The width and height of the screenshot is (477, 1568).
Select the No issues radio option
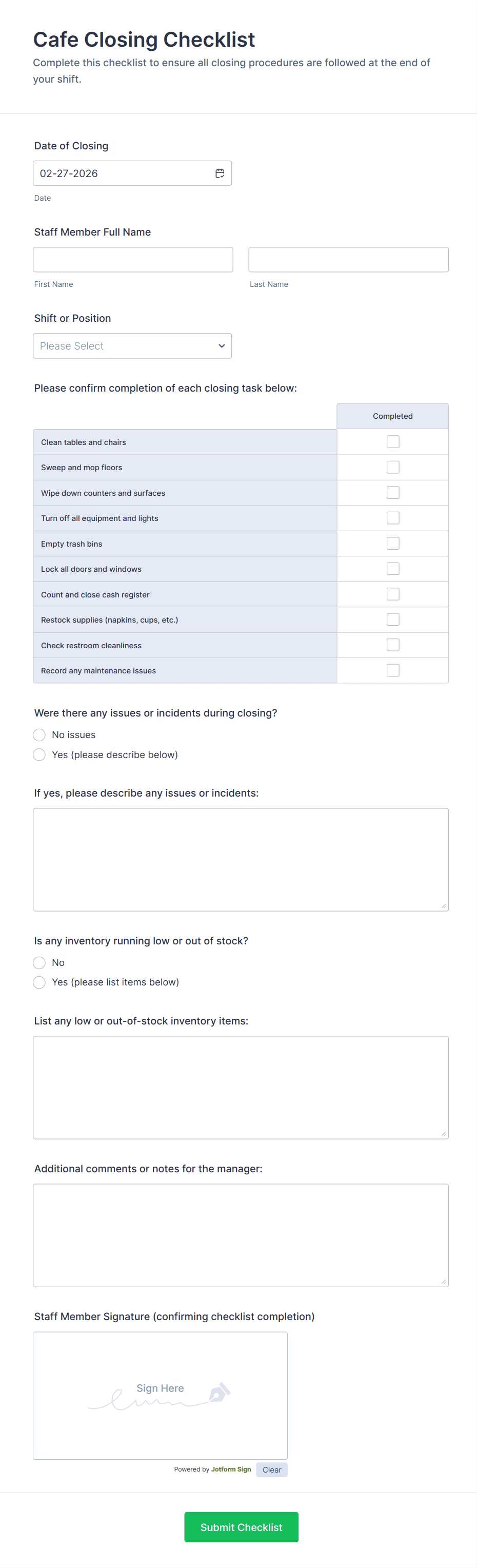click(x=39, y=734)
